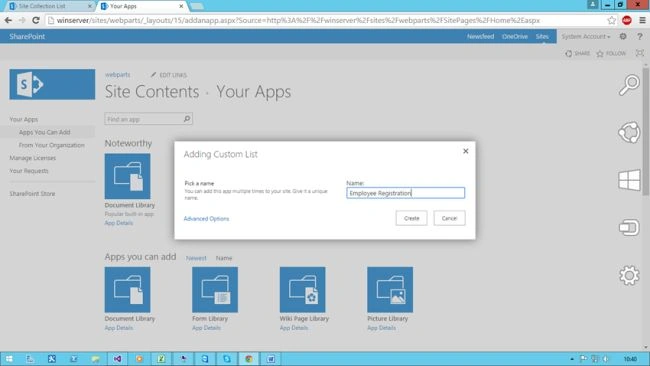
Task: Toggle focus on content icon
Action: point(640,53)
